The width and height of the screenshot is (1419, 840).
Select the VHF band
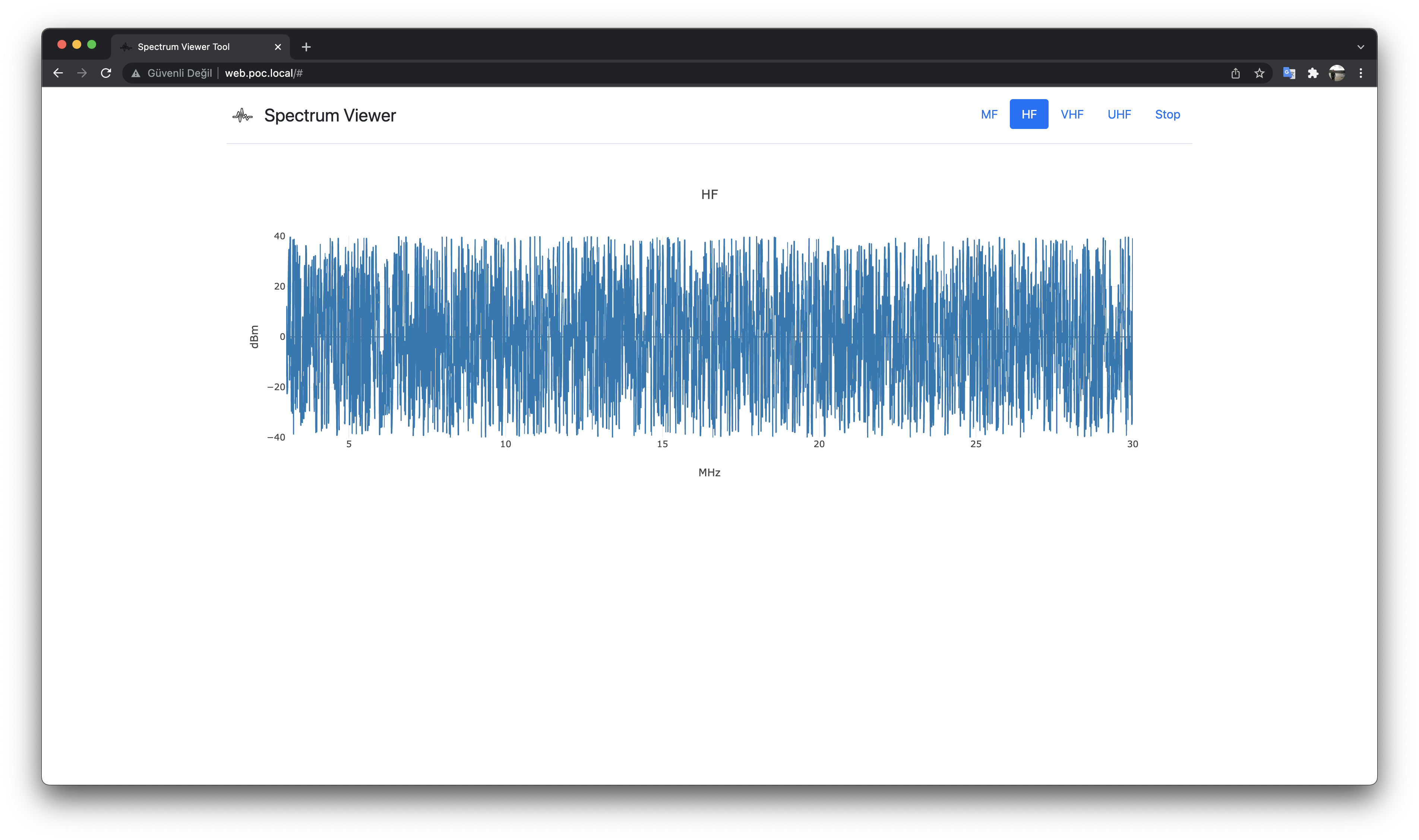tap(1071, 114)
